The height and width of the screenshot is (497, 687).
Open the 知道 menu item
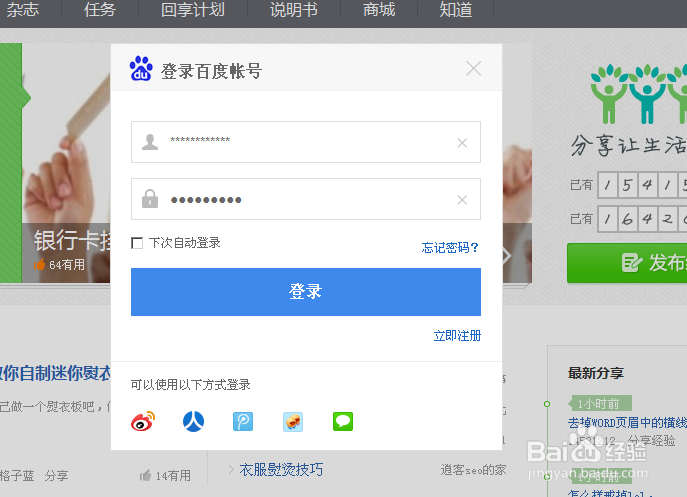click(x=456, y=10)
